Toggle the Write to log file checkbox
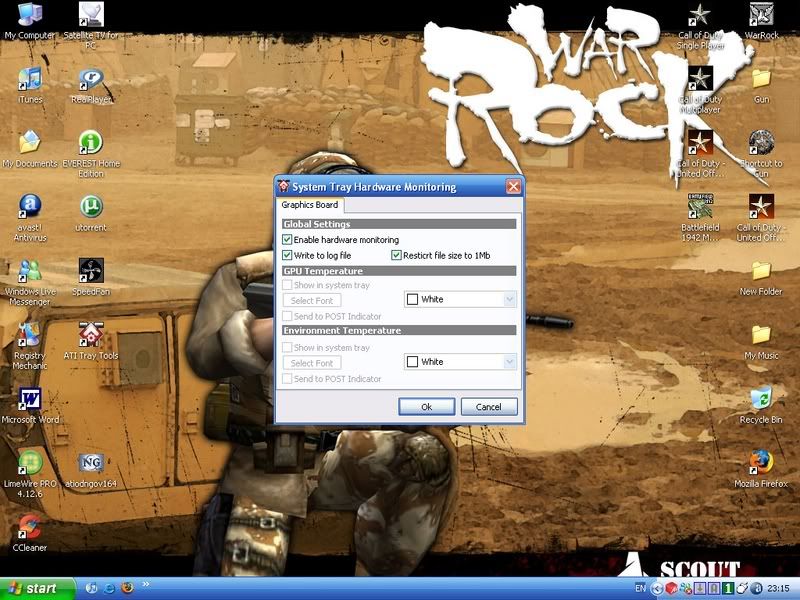The image size is (800, 600). pyautogui.click(x=287, y=255)
